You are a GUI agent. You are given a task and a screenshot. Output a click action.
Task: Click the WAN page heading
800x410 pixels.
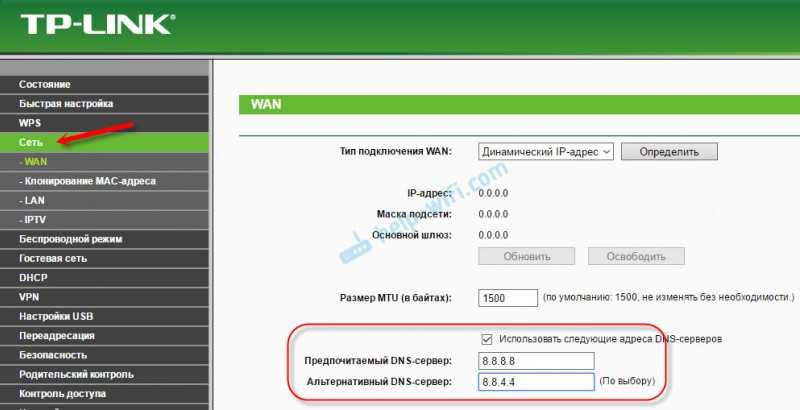point(266,104)
